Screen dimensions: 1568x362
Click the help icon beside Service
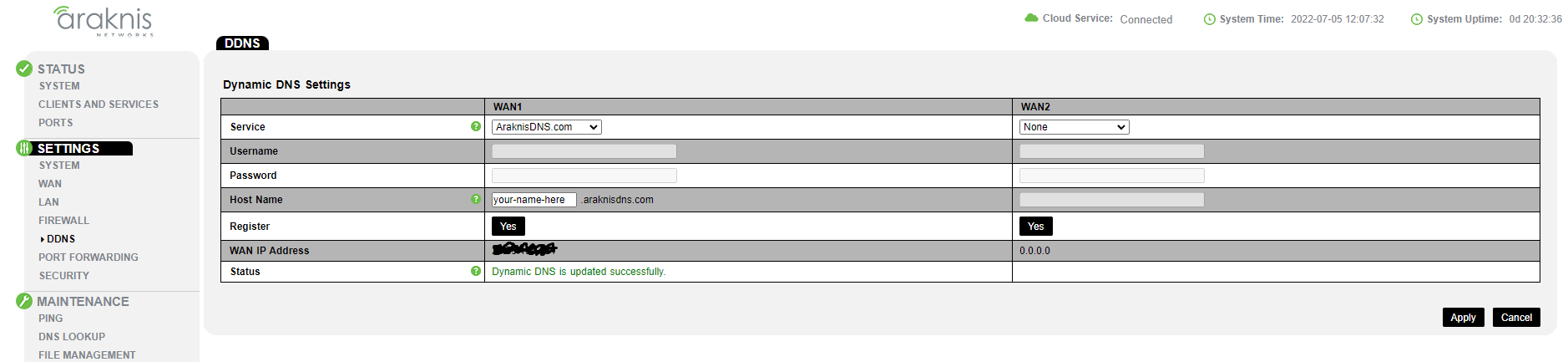coord(476,126)
